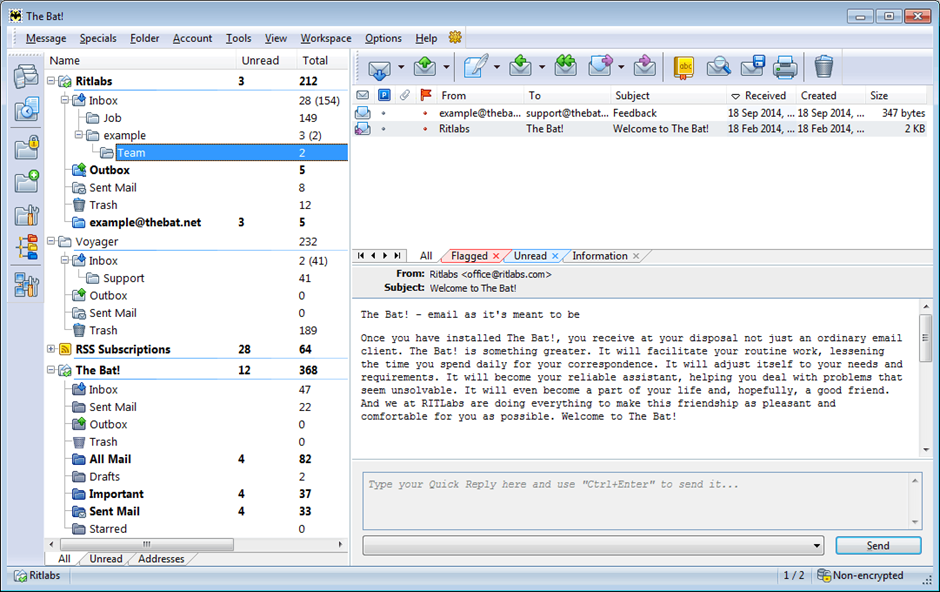
Task: Open the Address Book icon
Action: click(x=684, y=68)
